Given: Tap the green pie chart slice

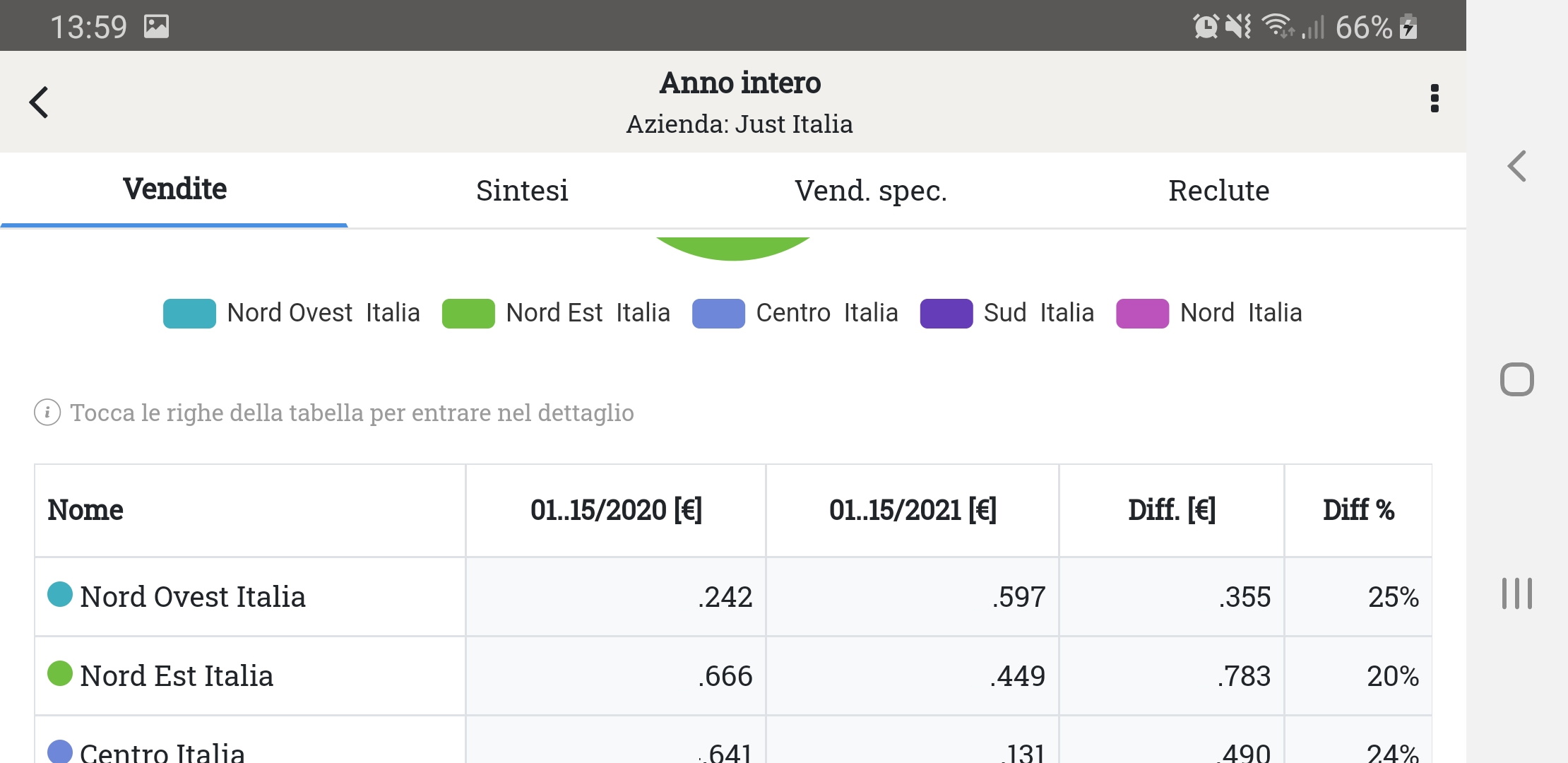Looking at the screenshot, I should tap(732, 248).
